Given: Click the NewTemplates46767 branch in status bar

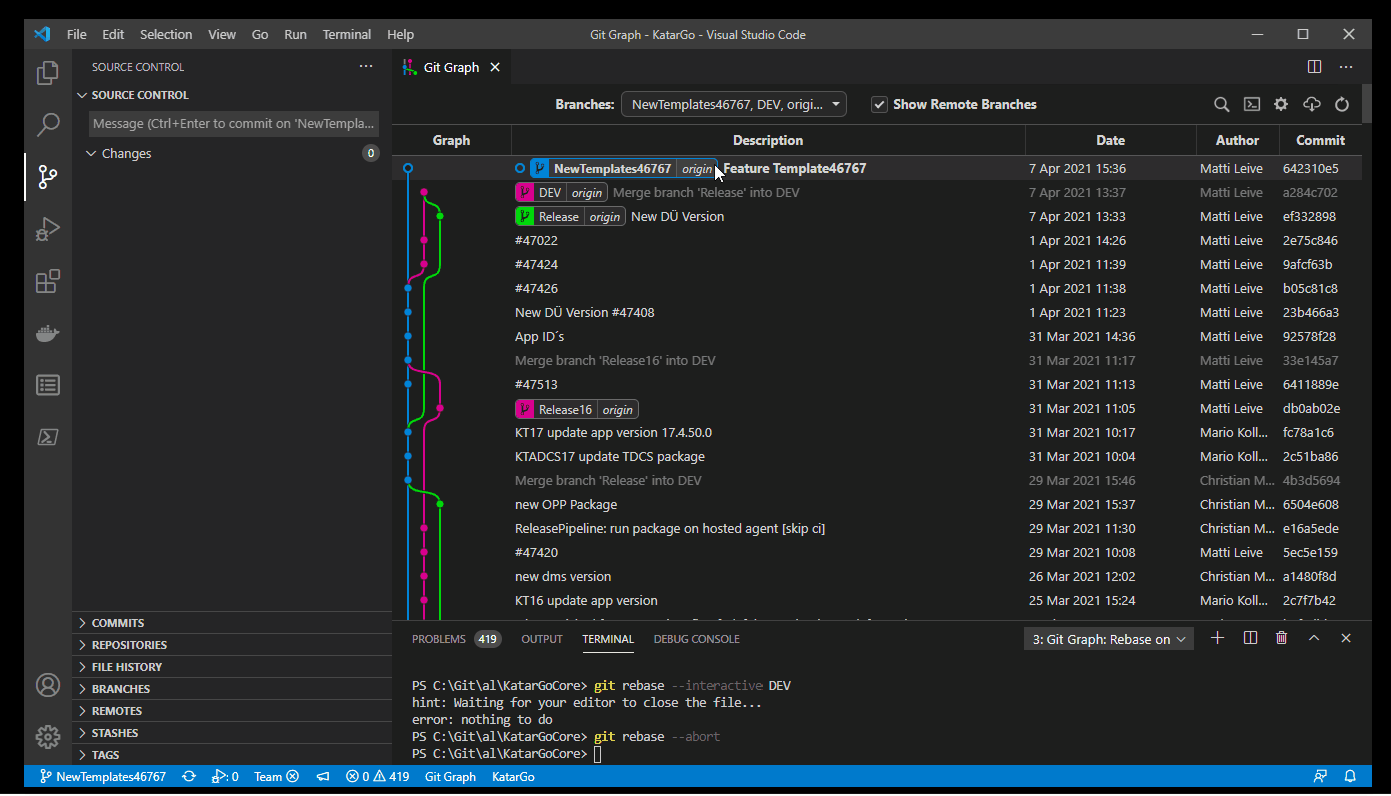Looking at the screenshot, I should (x=102, y=776).
